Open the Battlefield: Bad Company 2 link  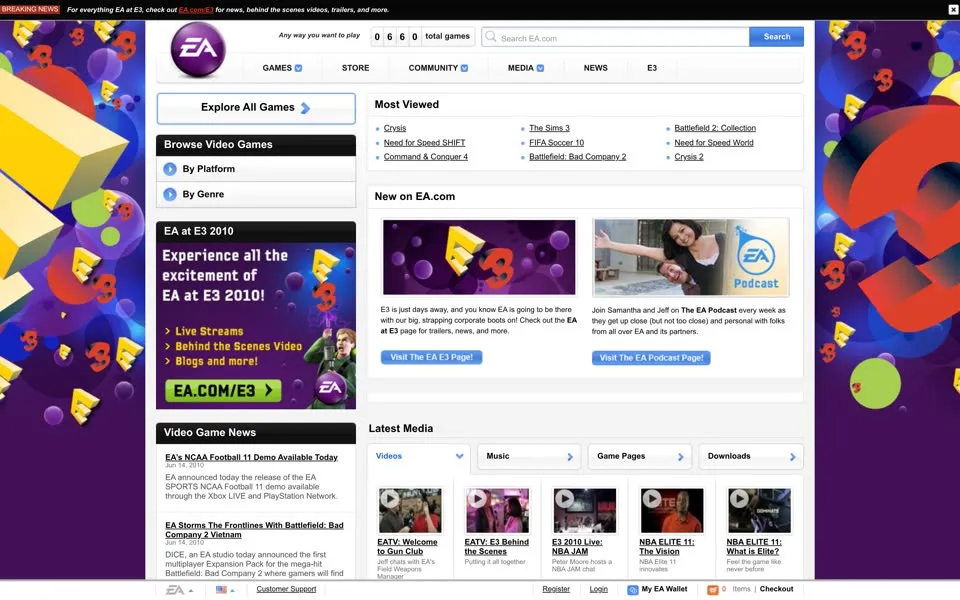577,157
